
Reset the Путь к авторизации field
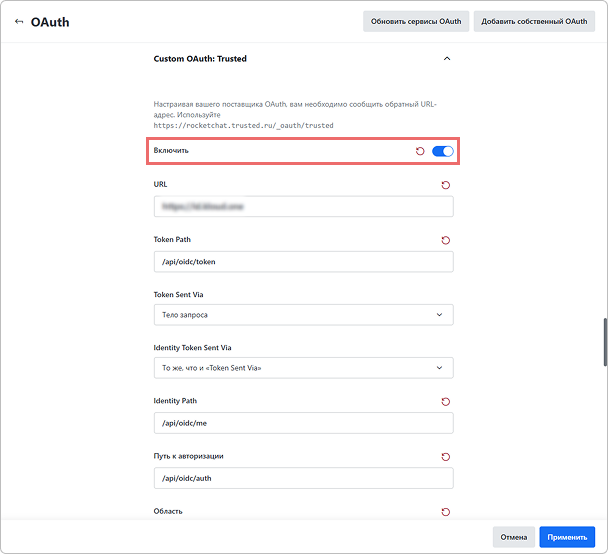tap(446, 457)
